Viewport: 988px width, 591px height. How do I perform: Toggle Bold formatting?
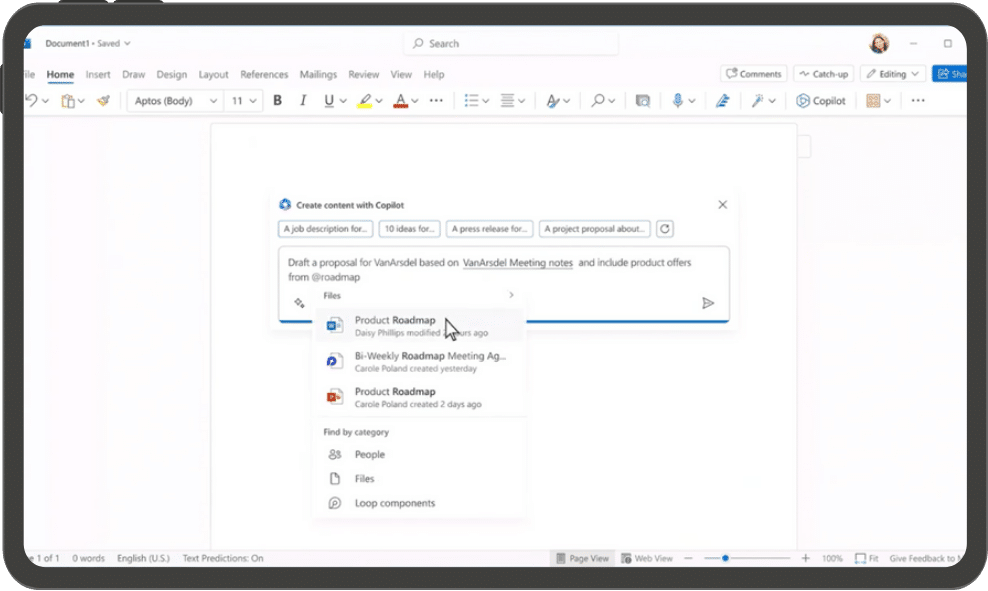pyautogui.click(x=277, y=101)
